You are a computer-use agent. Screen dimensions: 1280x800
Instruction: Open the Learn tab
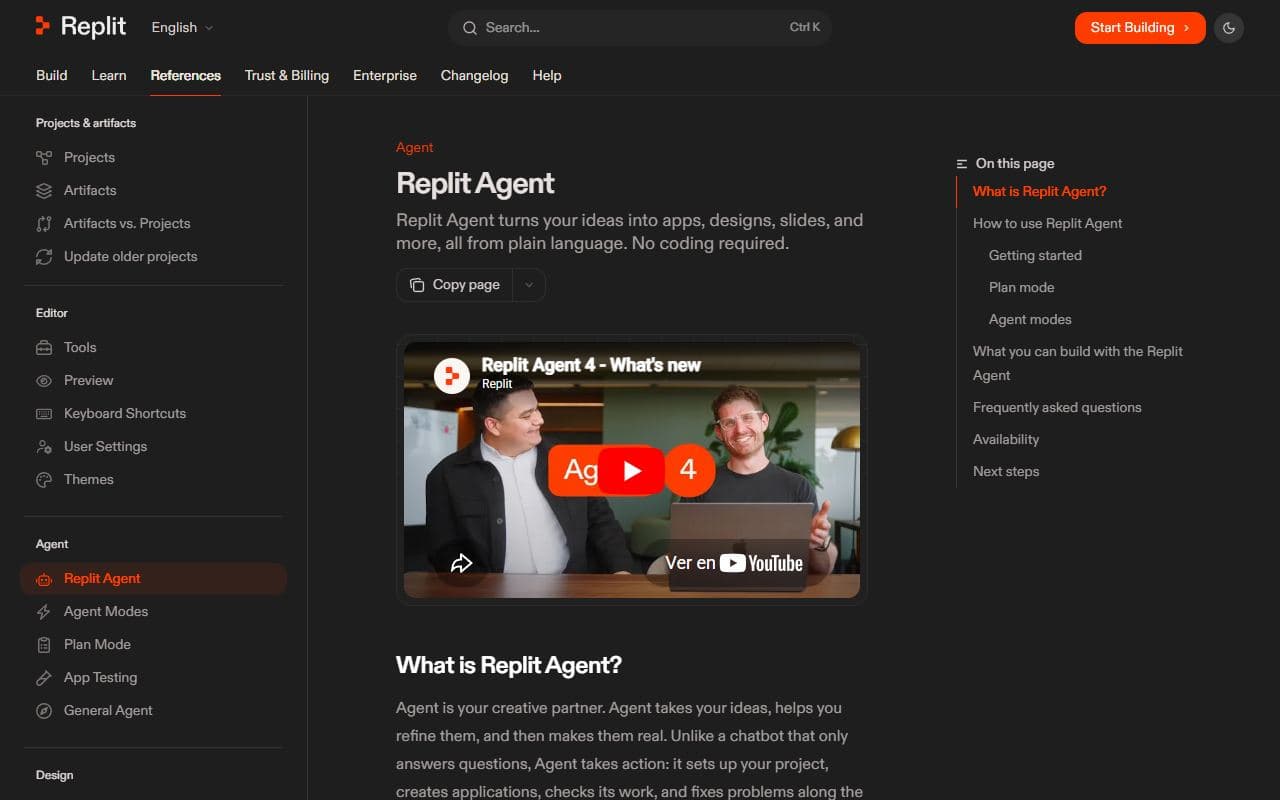click(109, 75)
